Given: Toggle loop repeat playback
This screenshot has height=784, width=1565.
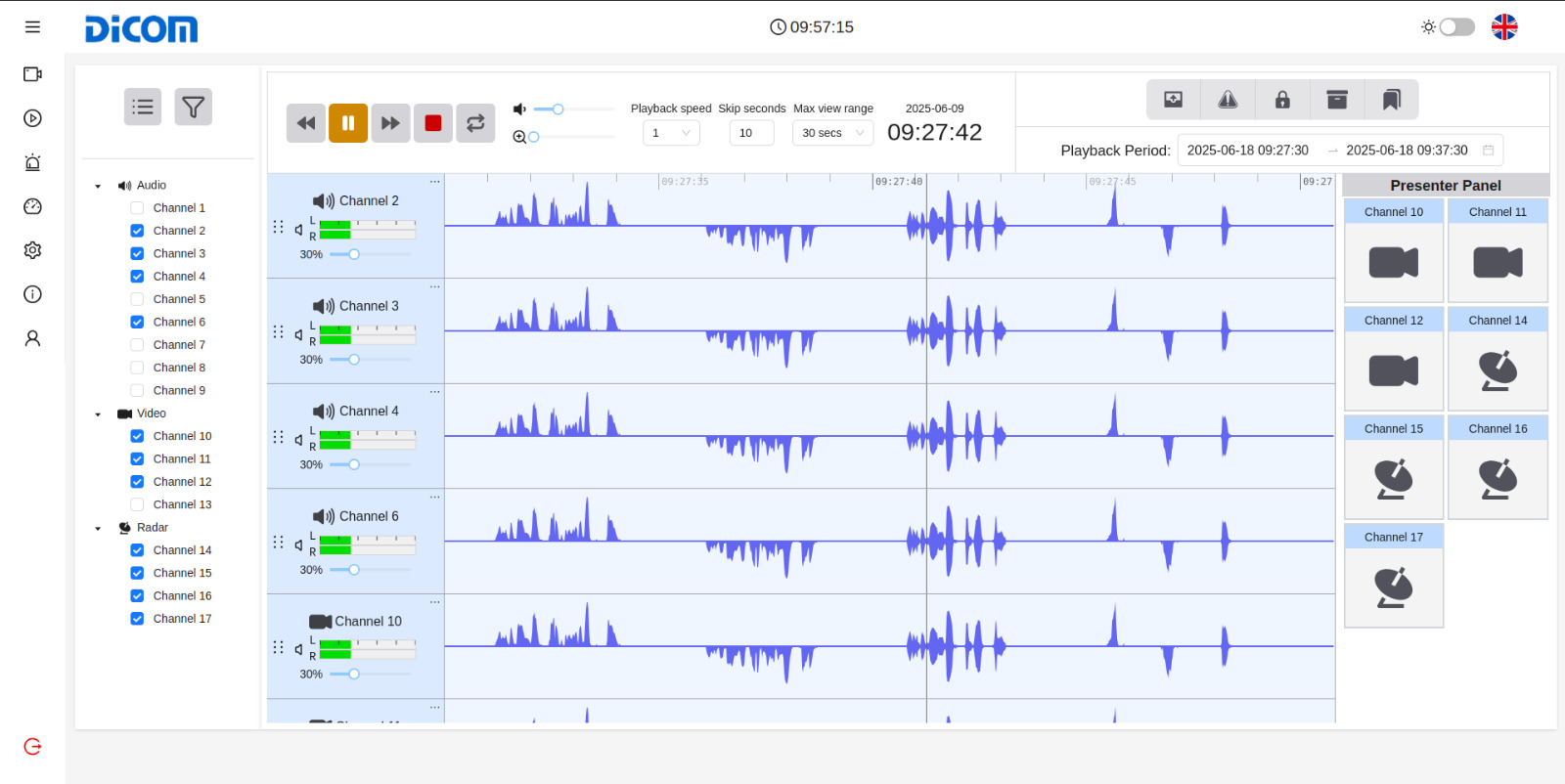Looking at the screenshot, I should 475,123.
